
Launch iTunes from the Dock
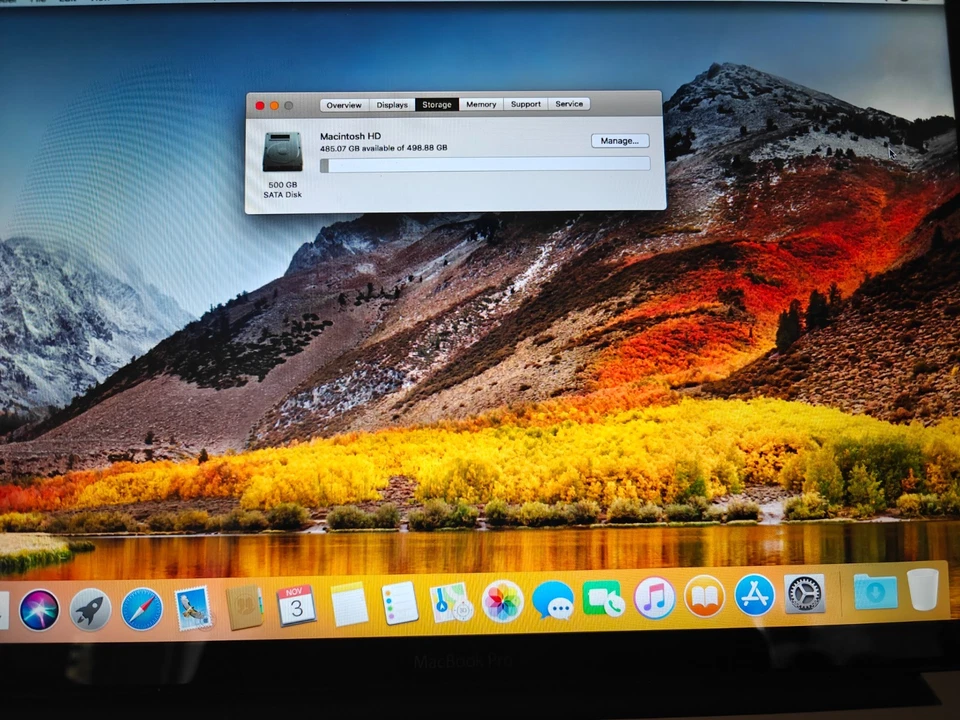[655, 599]
